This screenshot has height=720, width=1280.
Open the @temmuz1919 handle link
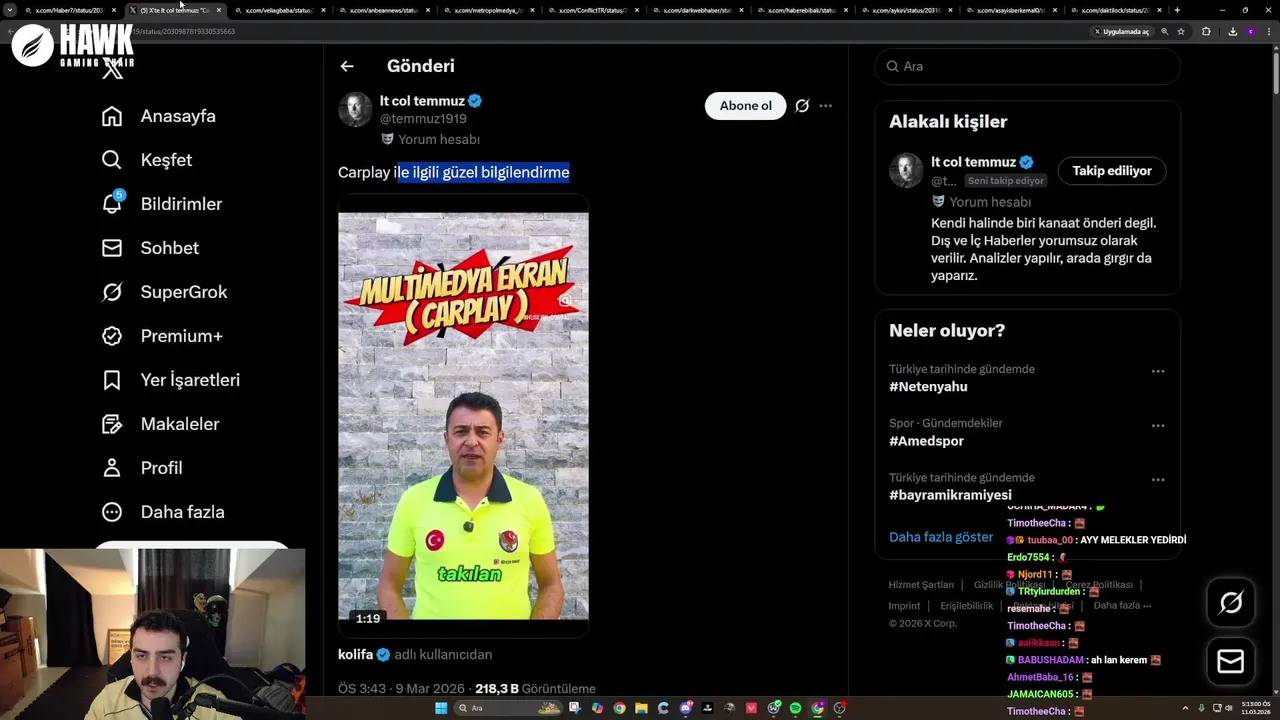click(x=423, y=119)
